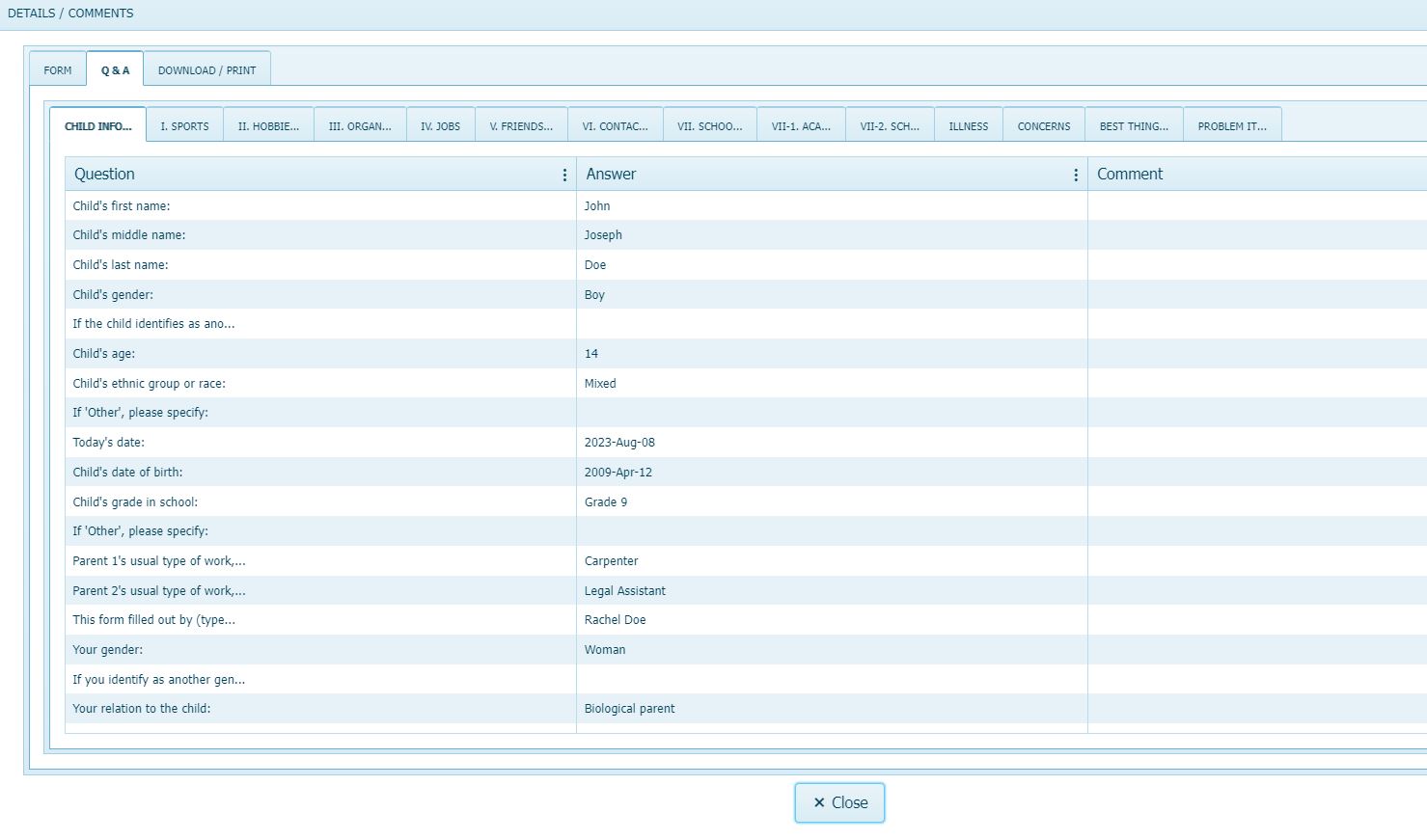Open the Answer column options menu
Screen dimensions: 1427x840
(1075, 175)
